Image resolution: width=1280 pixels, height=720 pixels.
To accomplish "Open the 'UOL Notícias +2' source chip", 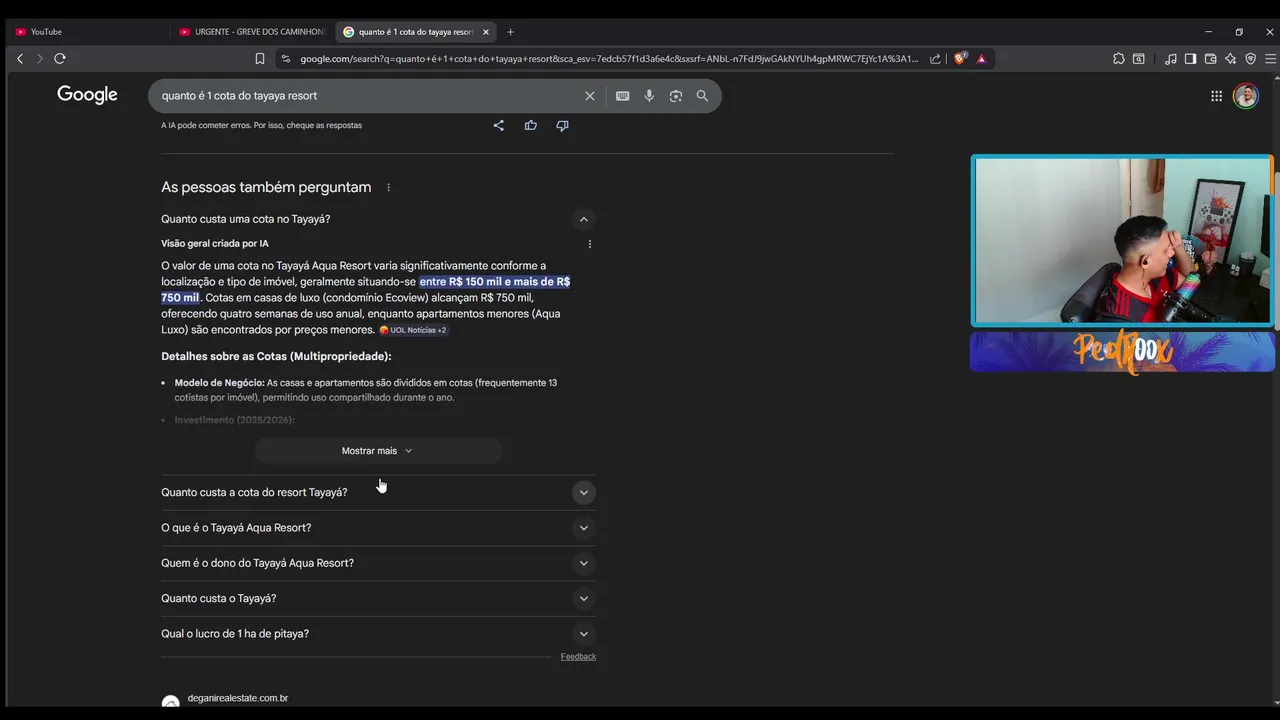I will coord(413,330).
